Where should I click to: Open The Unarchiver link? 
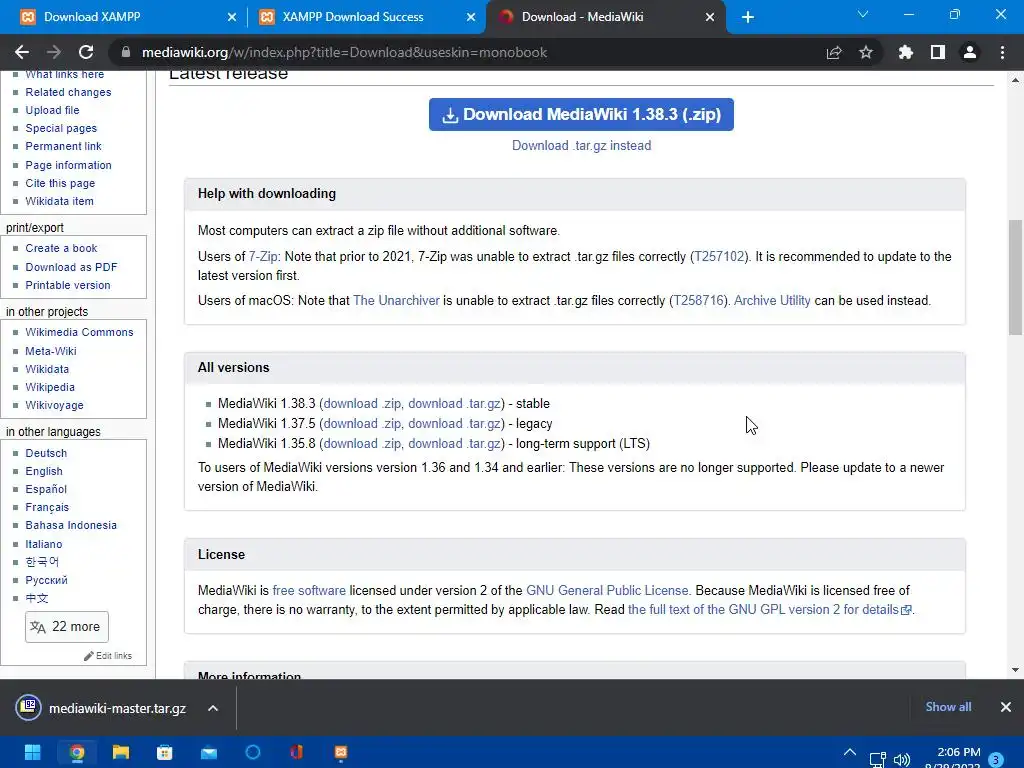(396, 300)
